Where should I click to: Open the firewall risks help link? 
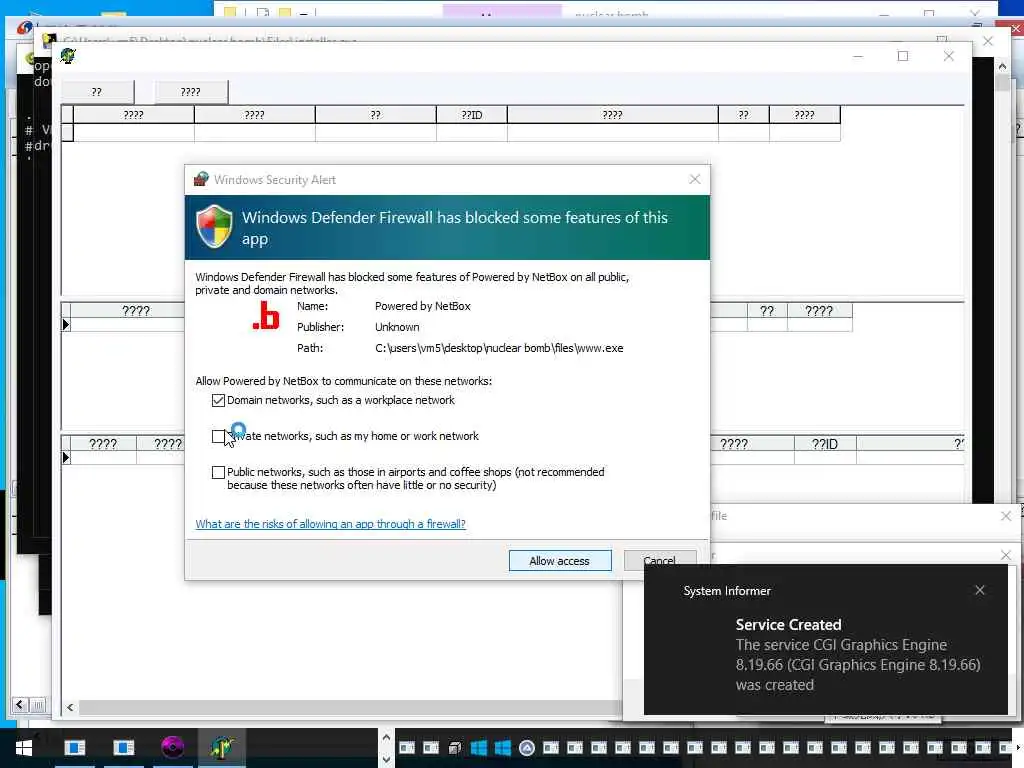(330, 524)
